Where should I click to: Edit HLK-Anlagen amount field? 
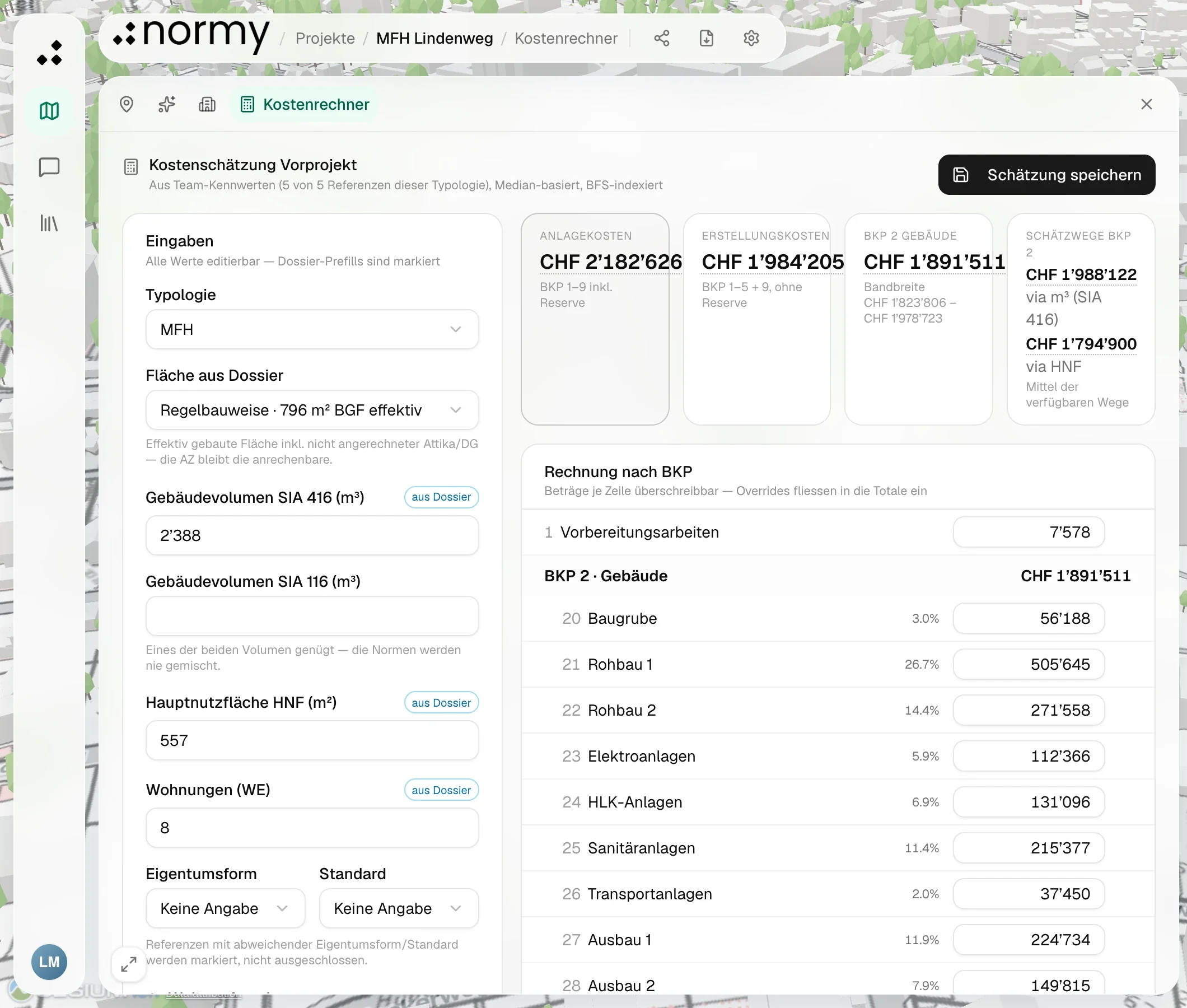1028,802
